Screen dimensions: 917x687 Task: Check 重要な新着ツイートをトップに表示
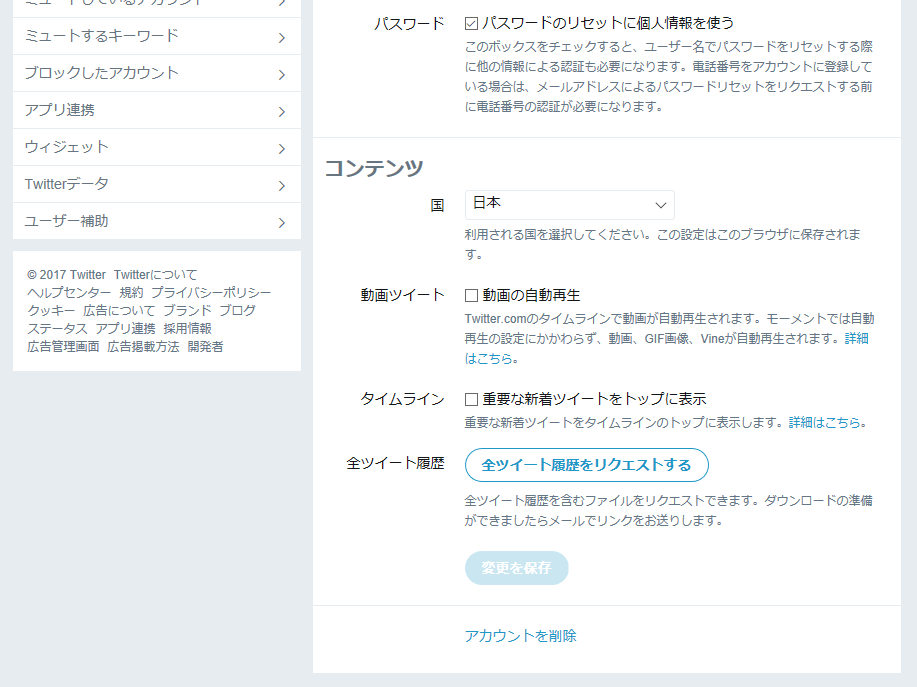[x=470, y=397]
